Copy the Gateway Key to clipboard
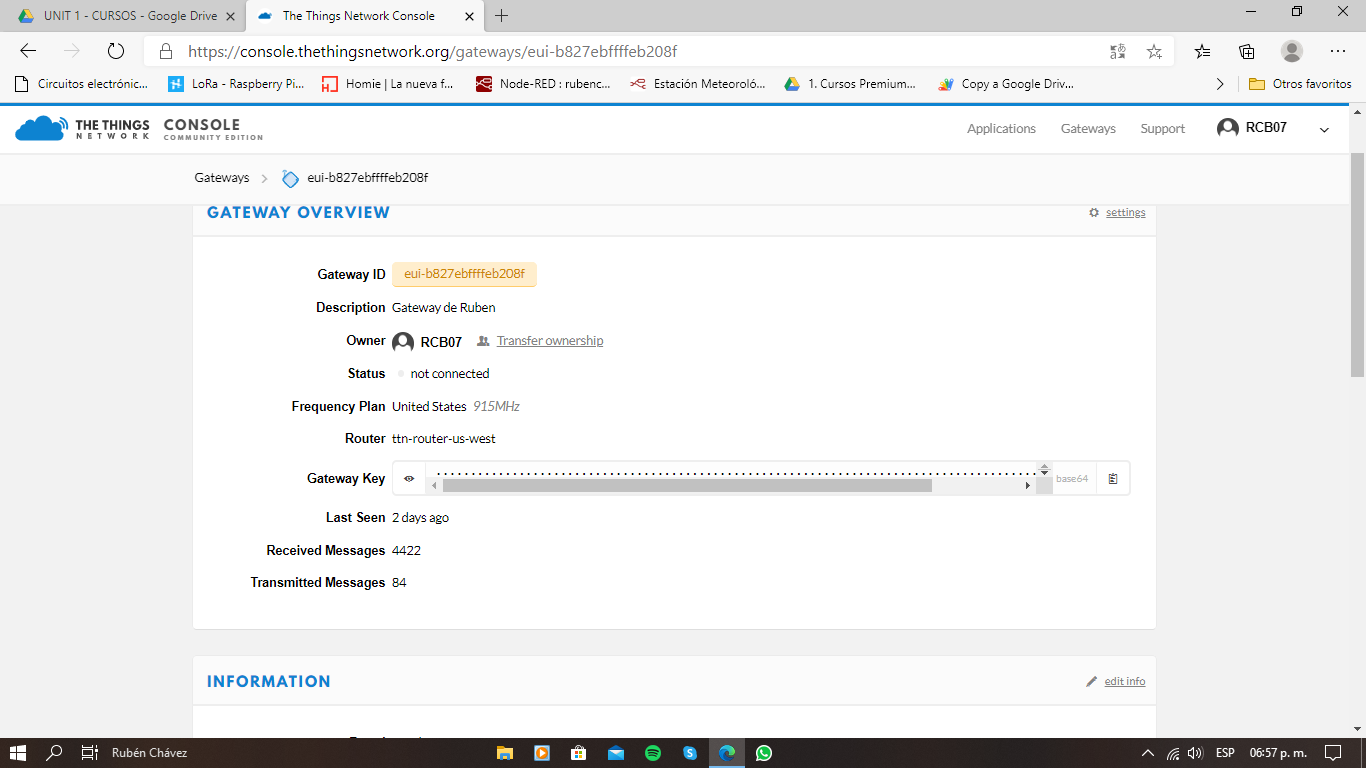This screenshot has height=768, width=1366. coord(1113,478)
